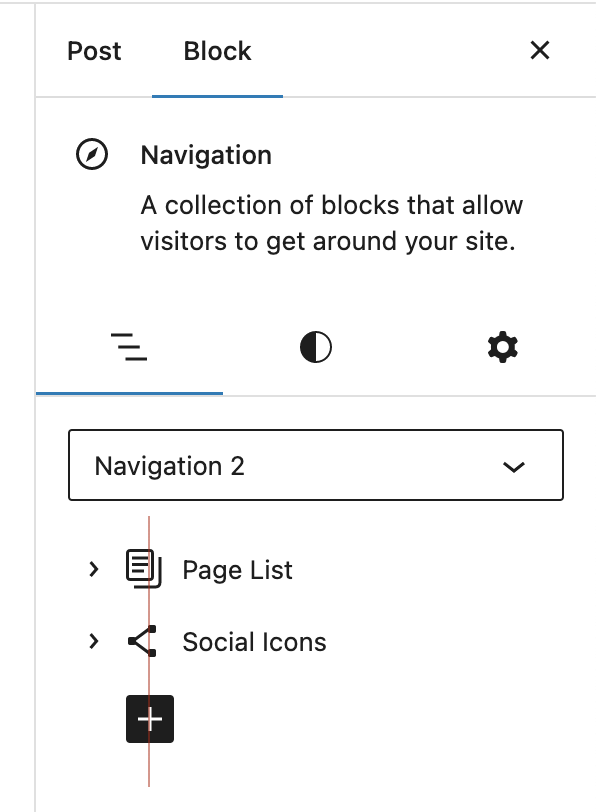Expand the Social Icons block children

point(94,641)
